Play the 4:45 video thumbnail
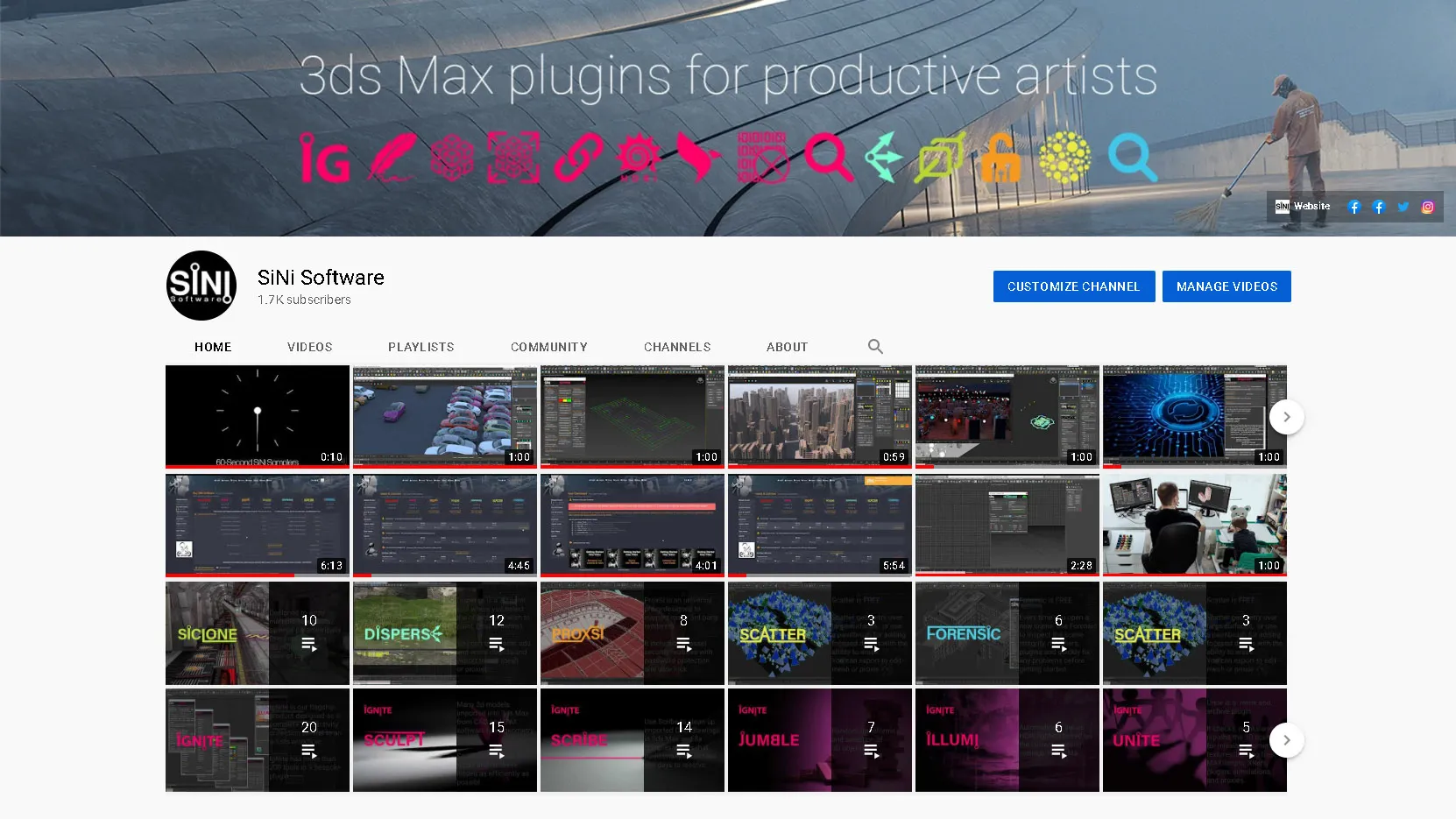 pyautogui.click(x=445, y=526)
